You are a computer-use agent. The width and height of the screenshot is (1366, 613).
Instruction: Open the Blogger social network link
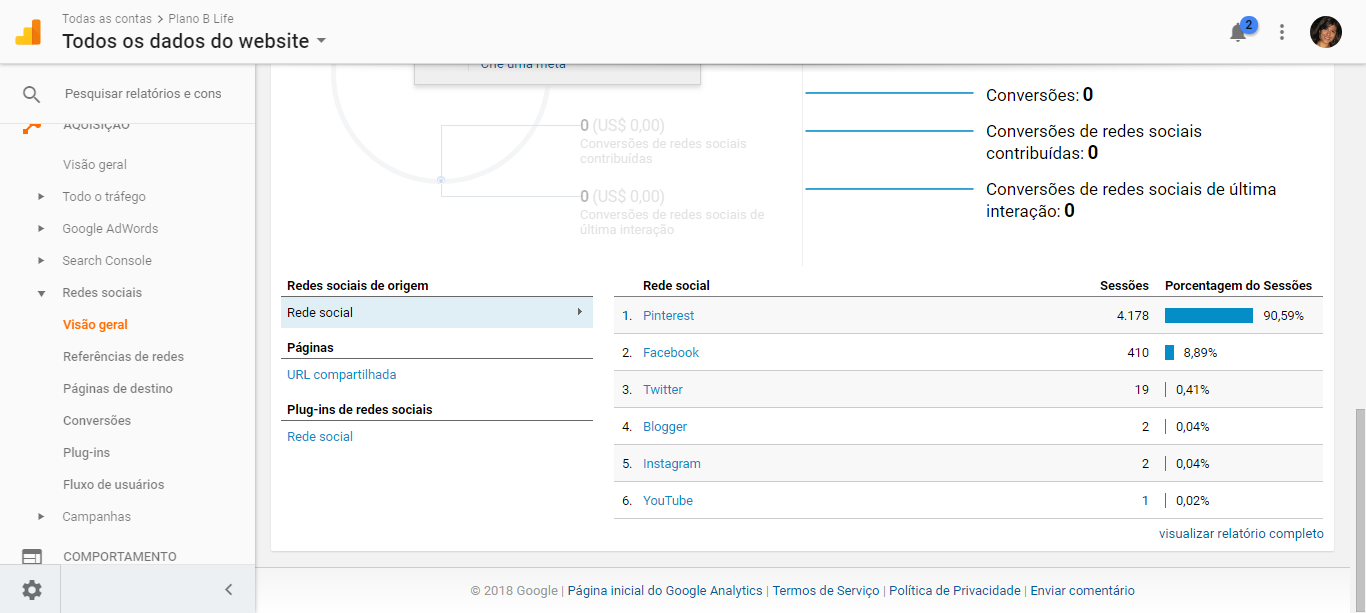[665, 427]
